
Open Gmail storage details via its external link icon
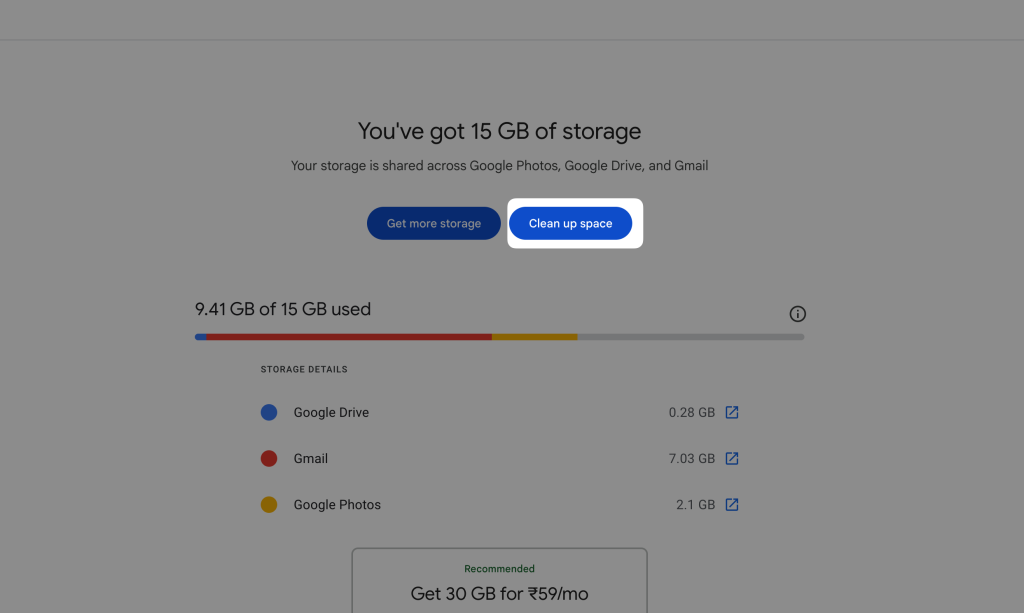click(733, 458)
